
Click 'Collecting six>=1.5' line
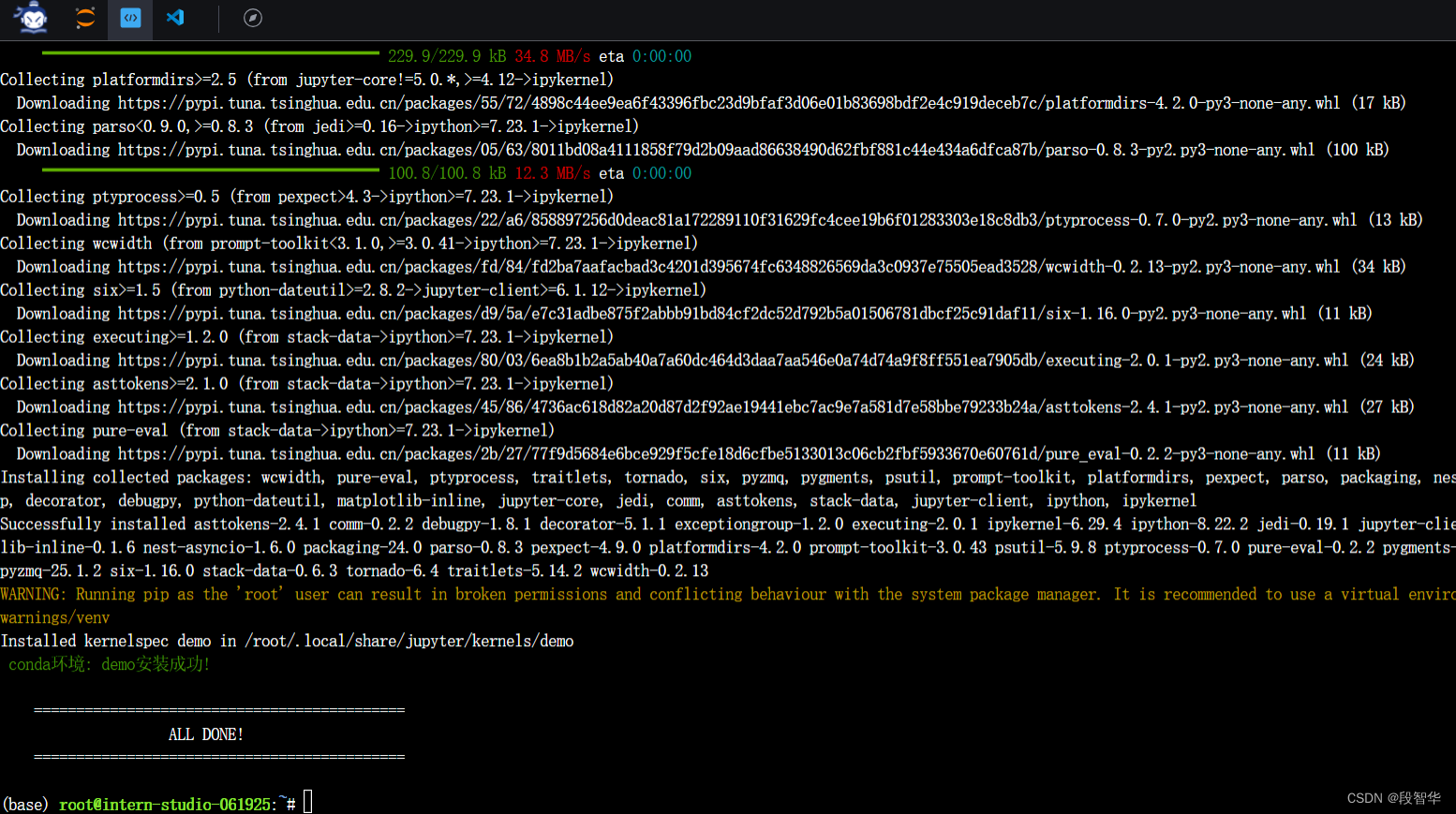click(353, 290)
